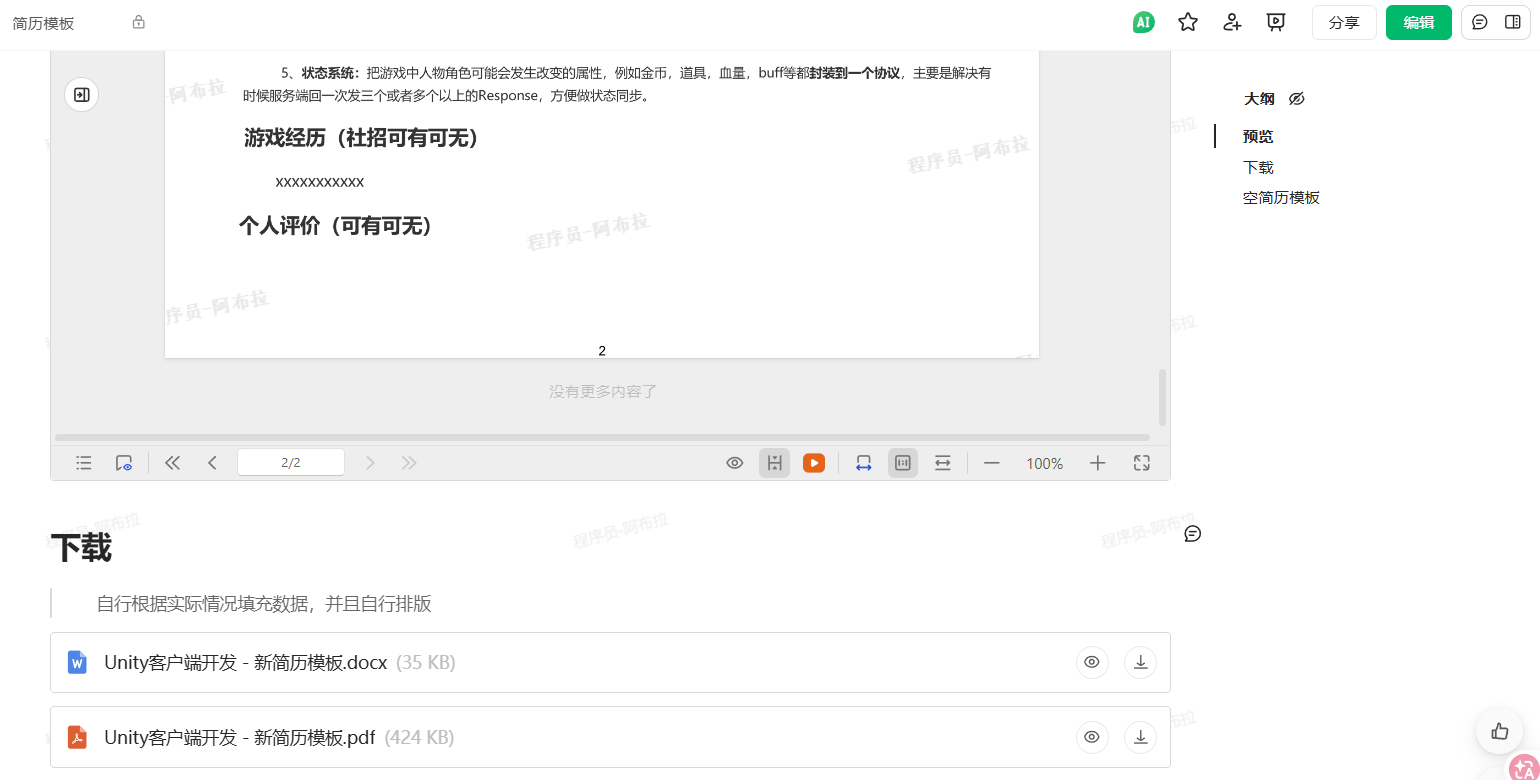Click the green 编辑 button
1540x780 pixels.
click(x=1419, y=22)
